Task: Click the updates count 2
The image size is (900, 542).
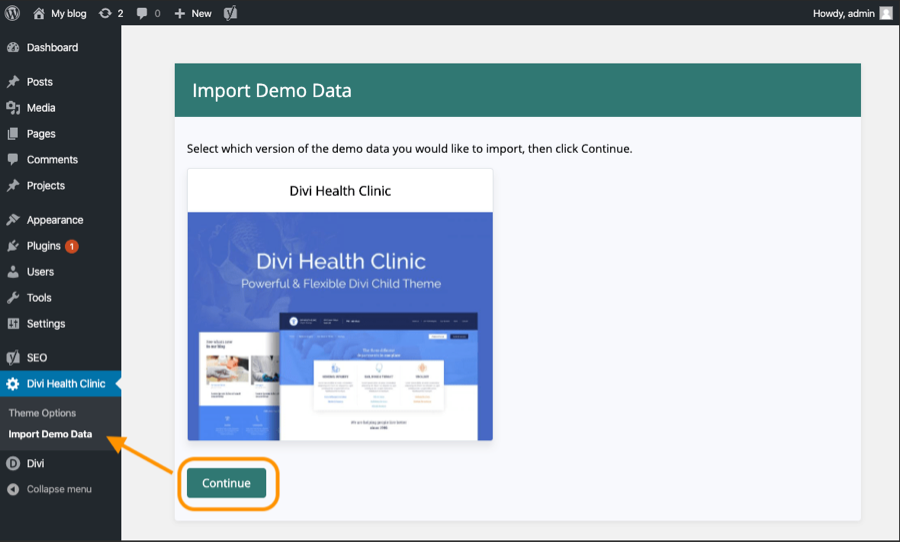Action: point(121,13)
